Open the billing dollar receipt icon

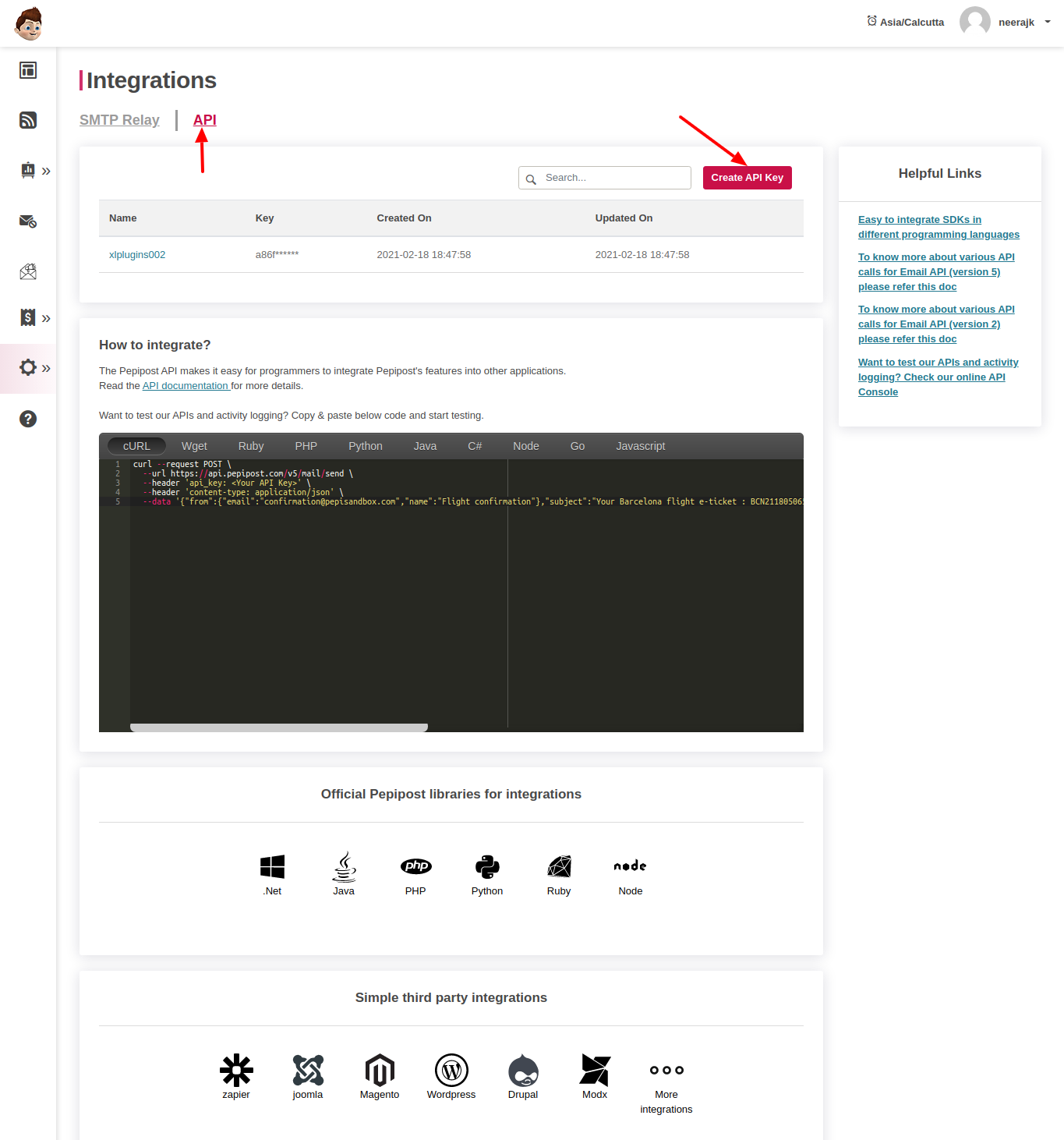[28, 317]
